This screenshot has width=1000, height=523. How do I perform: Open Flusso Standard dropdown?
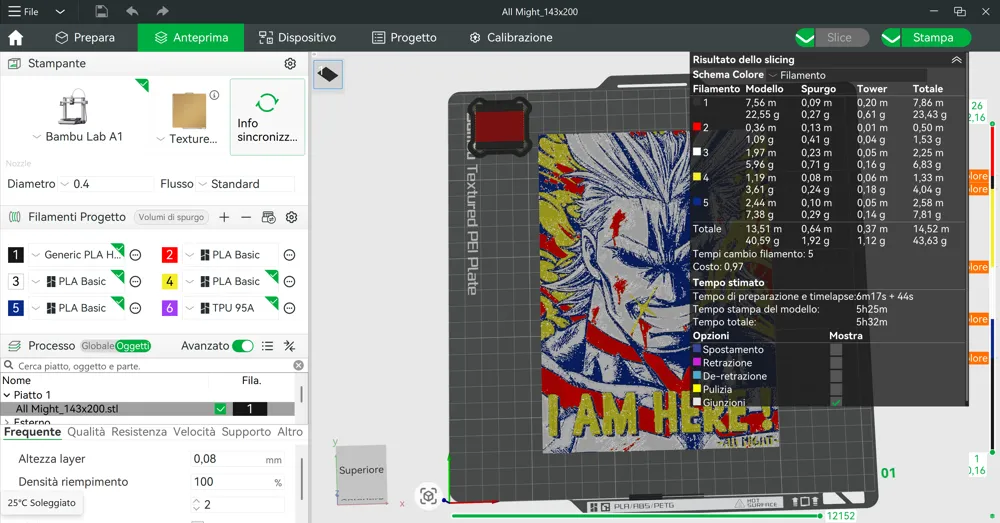click(x=246, y=184)
